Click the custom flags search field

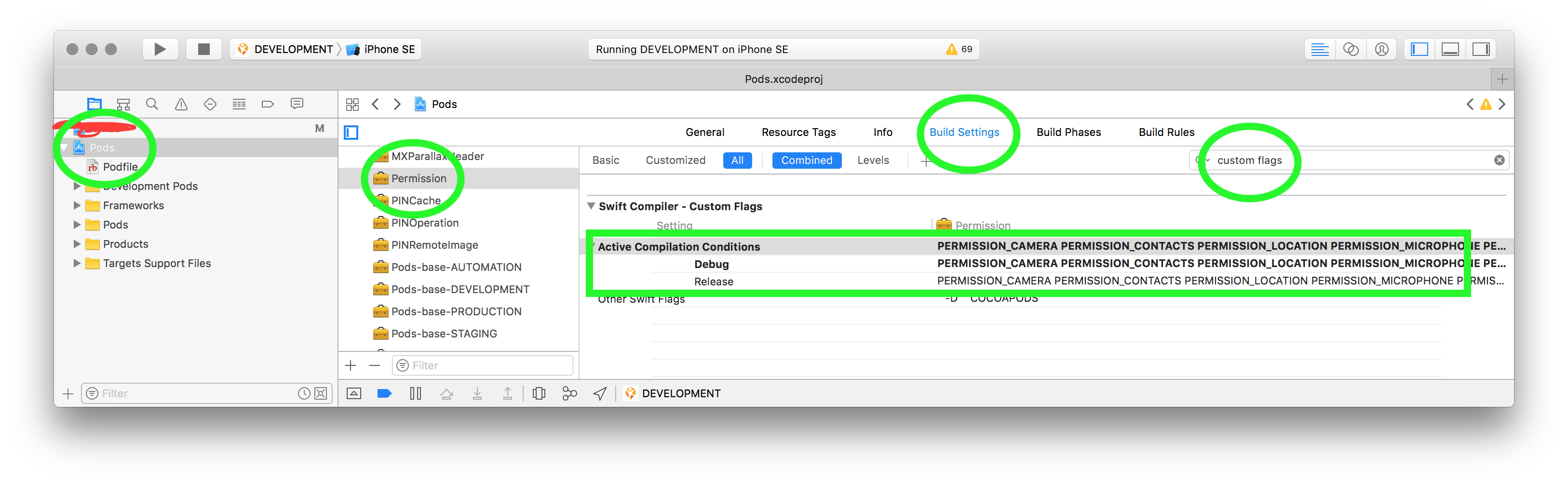click(x=1348, y=160)
